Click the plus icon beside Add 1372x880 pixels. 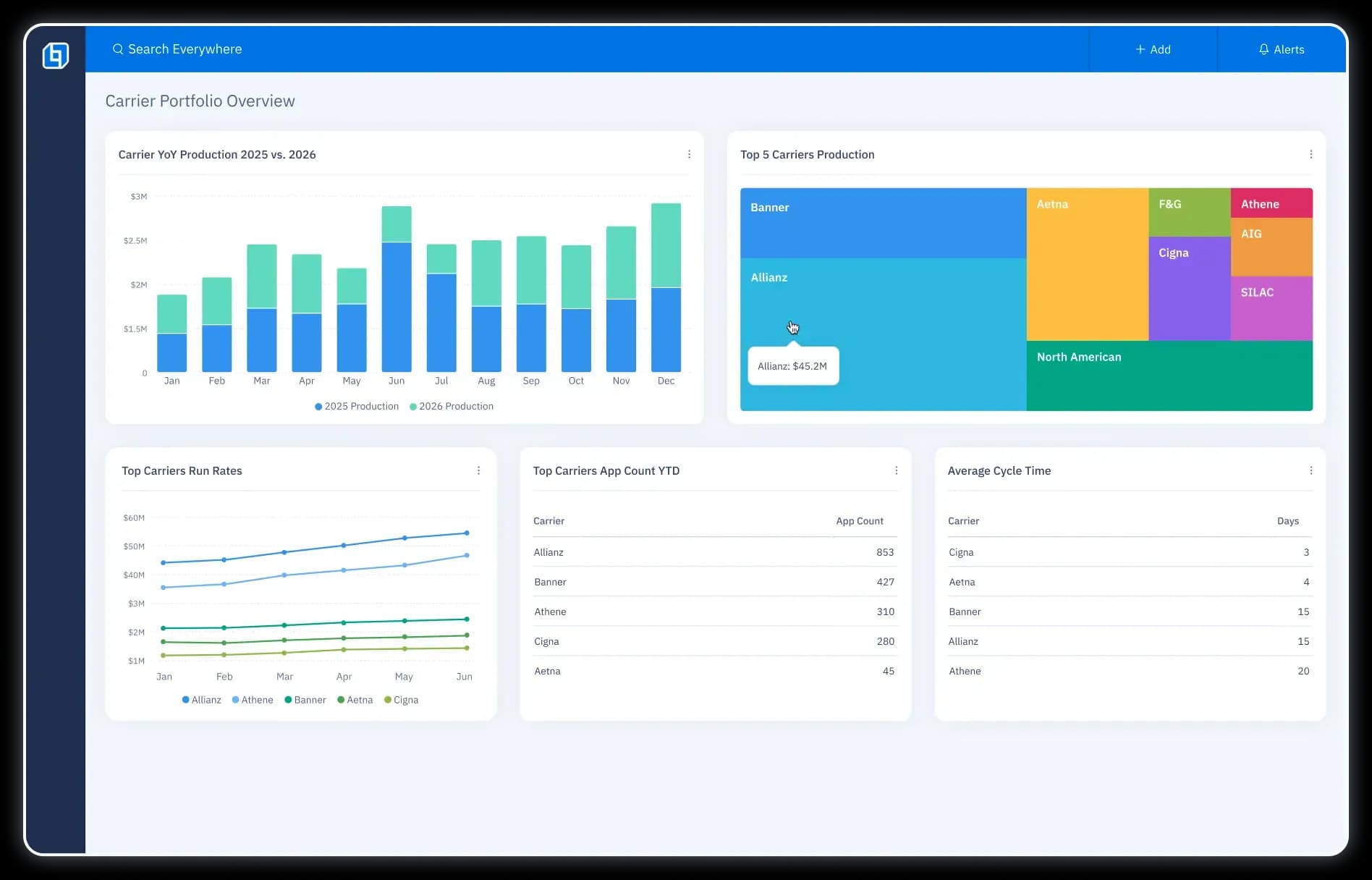click(x=1140, y=49)
